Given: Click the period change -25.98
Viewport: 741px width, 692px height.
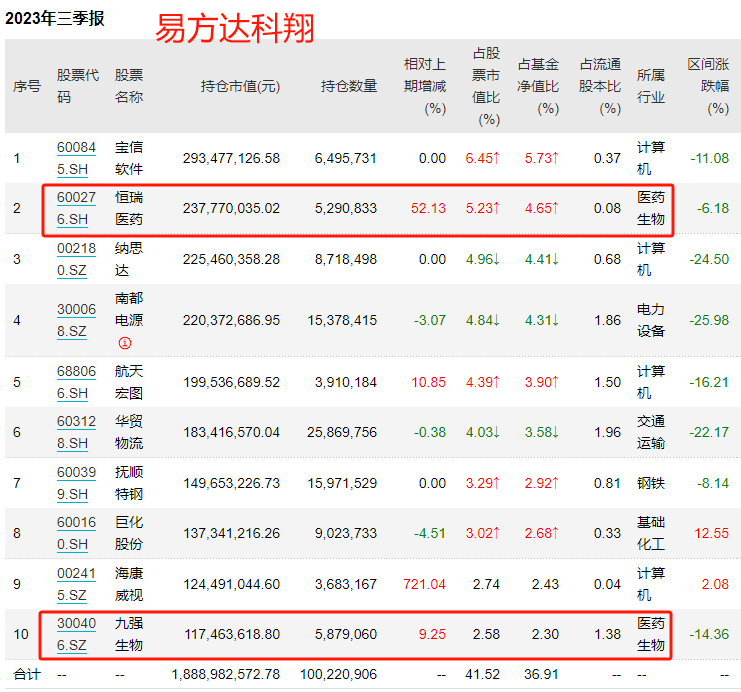Looking at the screenshot, I should point(709,320).
